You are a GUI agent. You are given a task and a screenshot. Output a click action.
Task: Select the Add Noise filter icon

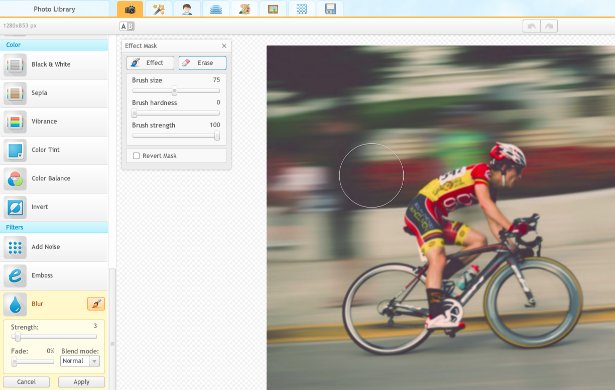(x=15, y=247)
